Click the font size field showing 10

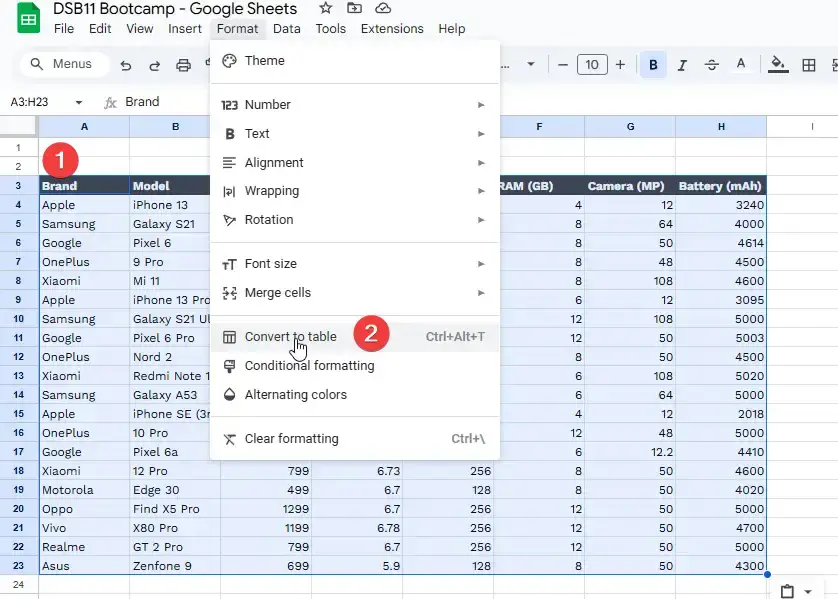tap(592, 65)
